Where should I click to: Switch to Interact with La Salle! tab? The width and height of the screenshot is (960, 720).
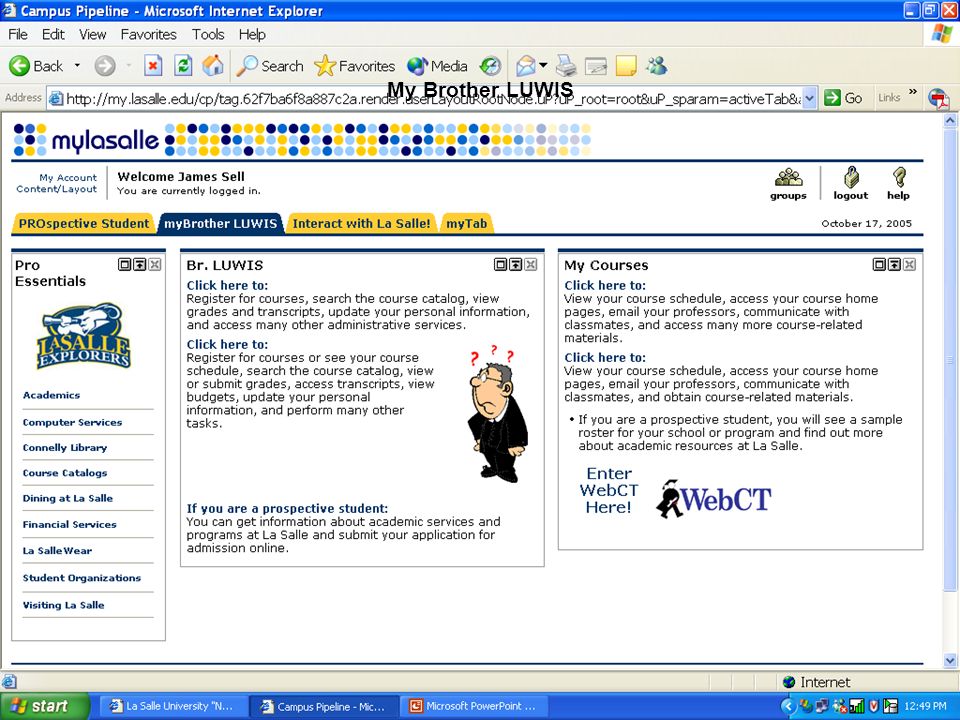click(361, 223)
